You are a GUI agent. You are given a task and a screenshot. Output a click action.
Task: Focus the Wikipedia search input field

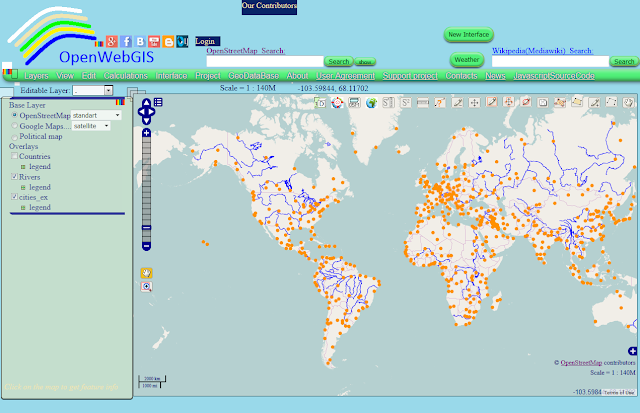[550, 62]
